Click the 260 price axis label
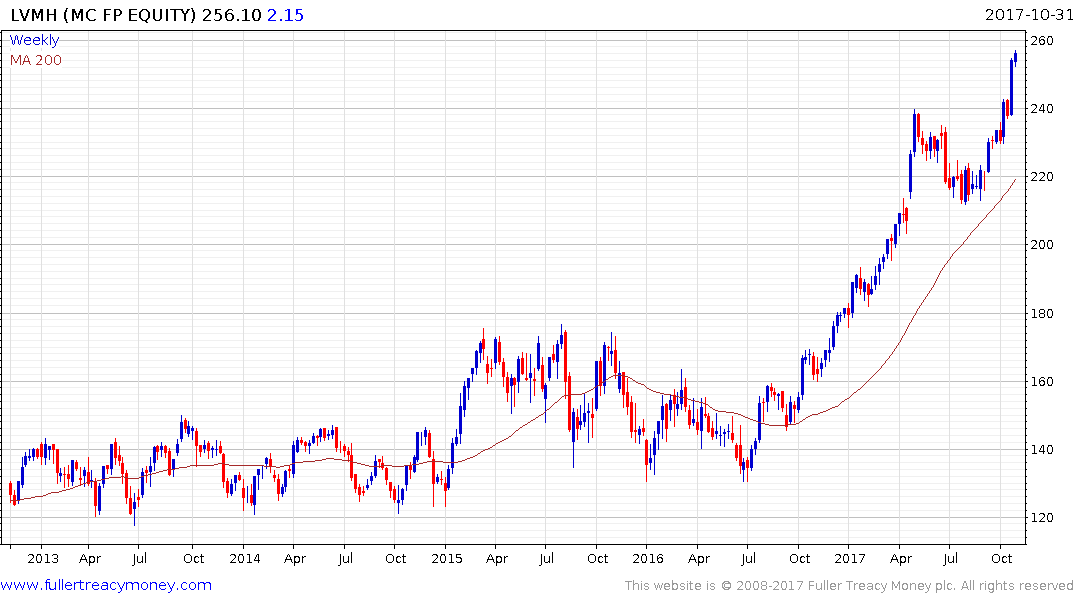The width and height of the screenshot is (1075, 600). [1042, 40]
